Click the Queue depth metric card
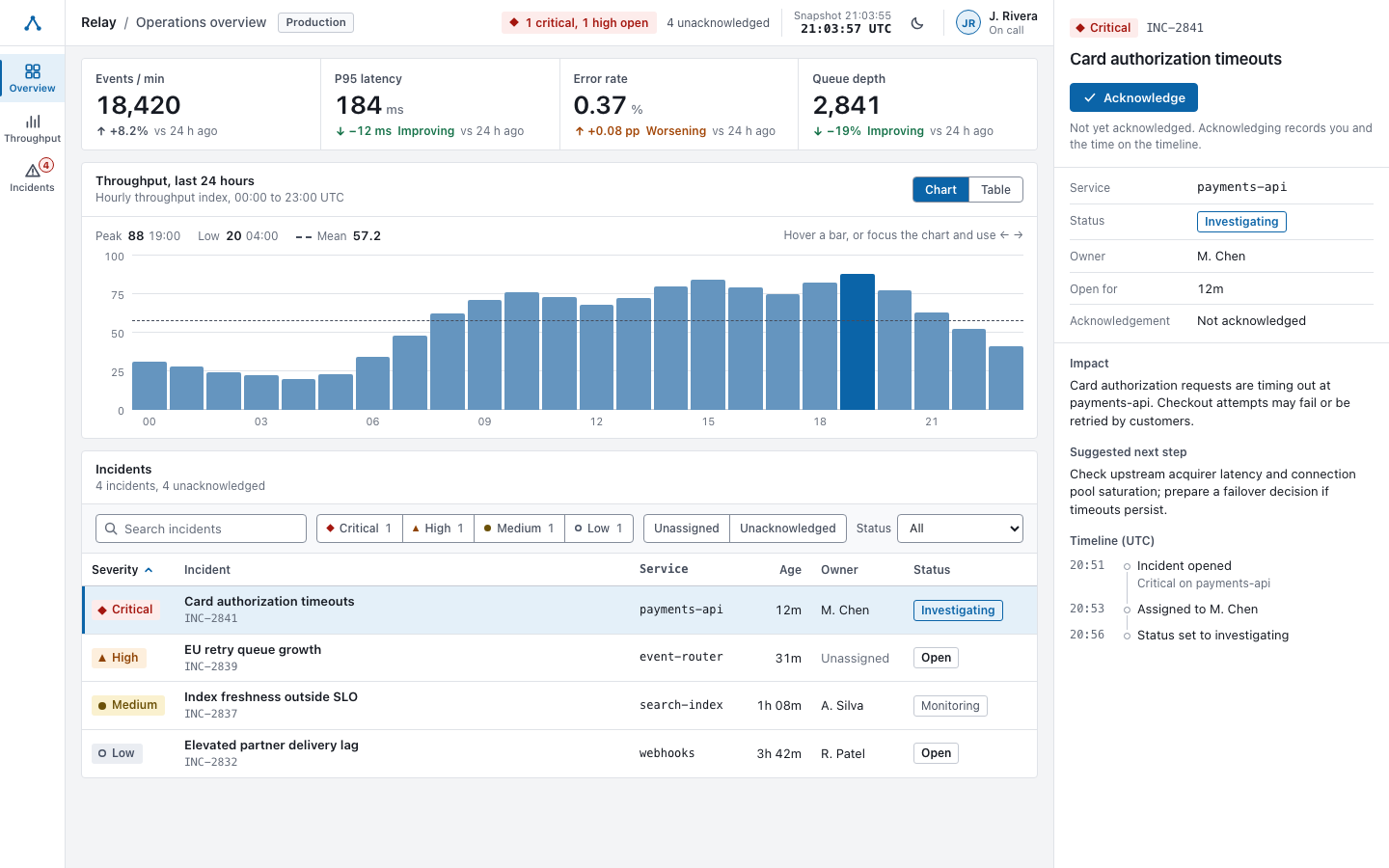This screenshot has height=868, width=1389. point(917,104)
